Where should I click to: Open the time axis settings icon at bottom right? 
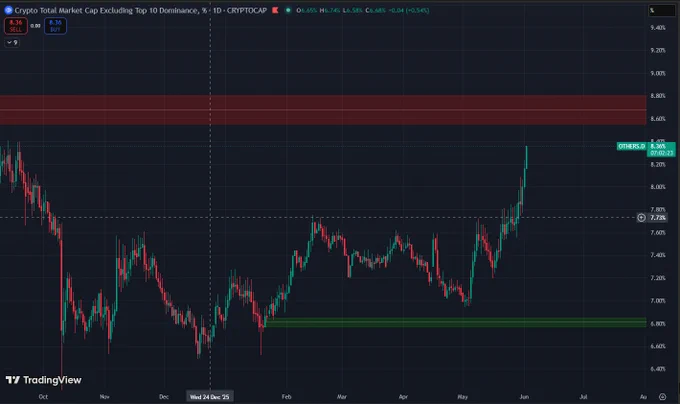pyautogui.click(x=662, y=397)
